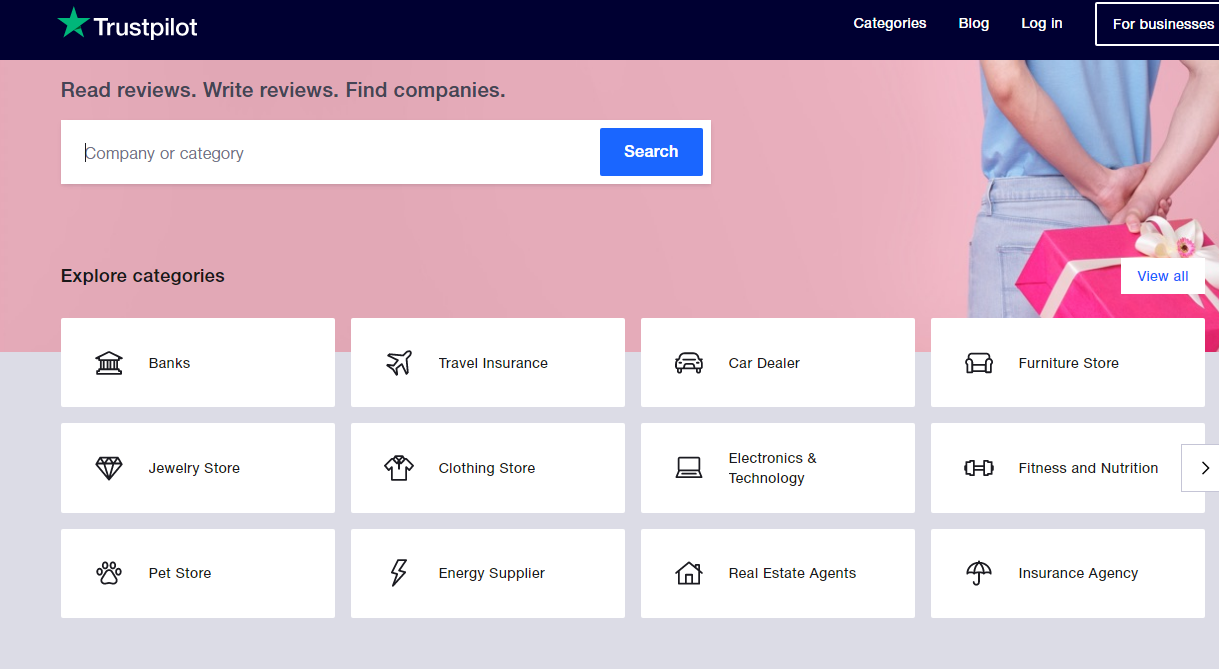The height and width of the screenshot is (669, 1219).
Task: Click the Trustpilot wordmark text
Action: pos(146,27)
